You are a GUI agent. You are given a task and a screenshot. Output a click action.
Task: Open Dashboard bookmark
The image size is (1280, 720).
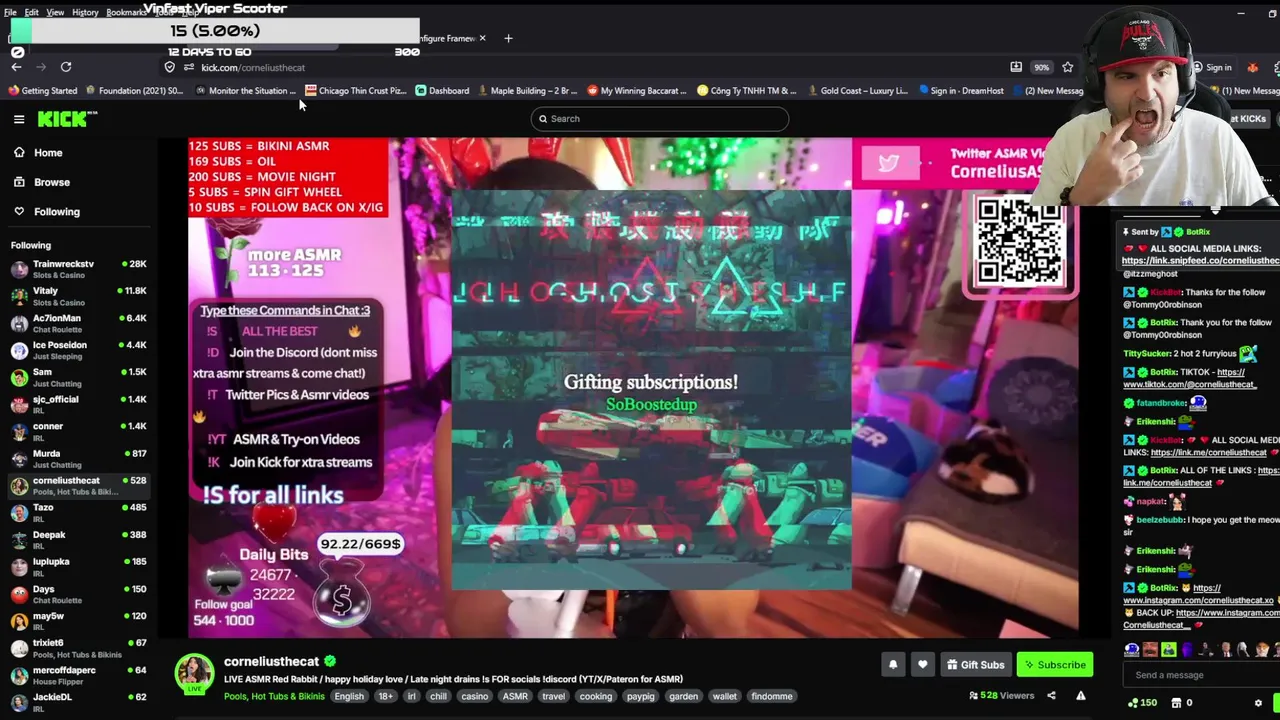click(442, 91)
